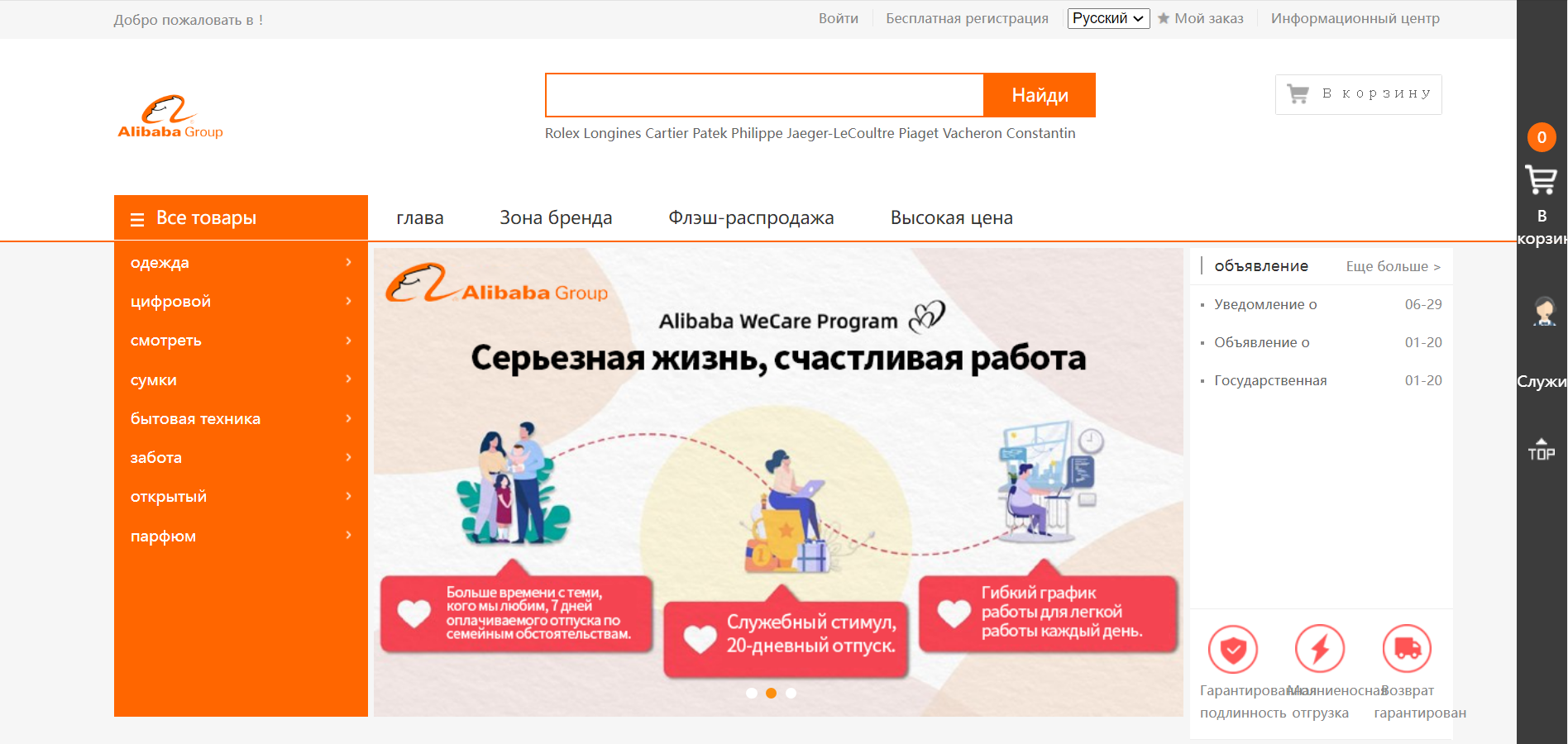Expand the одежда category arrow
The image size is (1568, 744).
(348, 262)
